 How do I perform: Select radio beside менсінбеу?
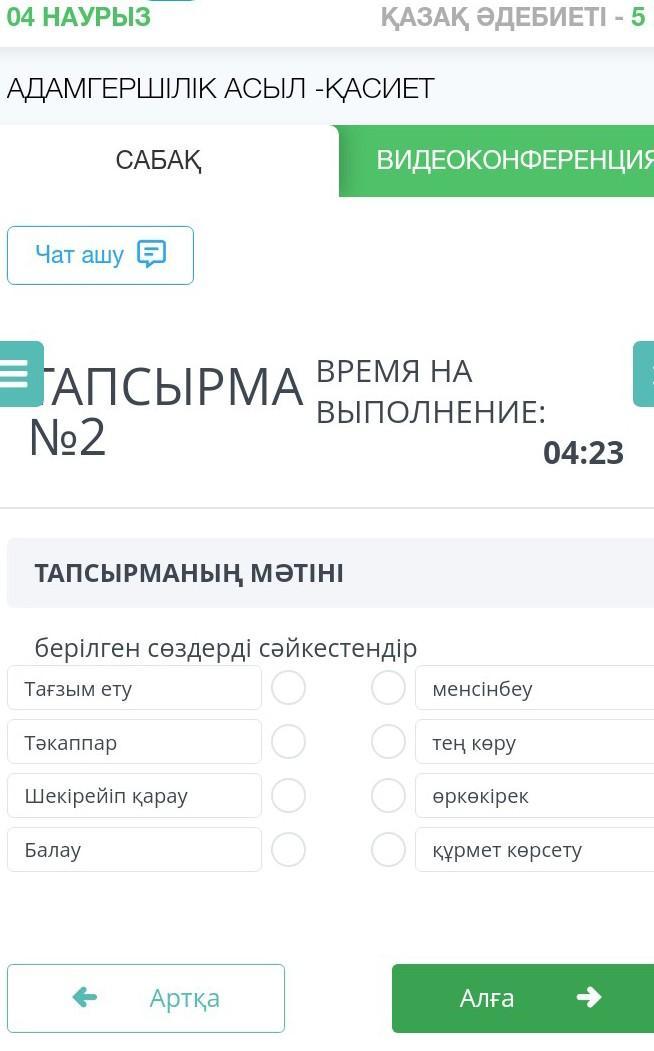click(x=388, y=688)
